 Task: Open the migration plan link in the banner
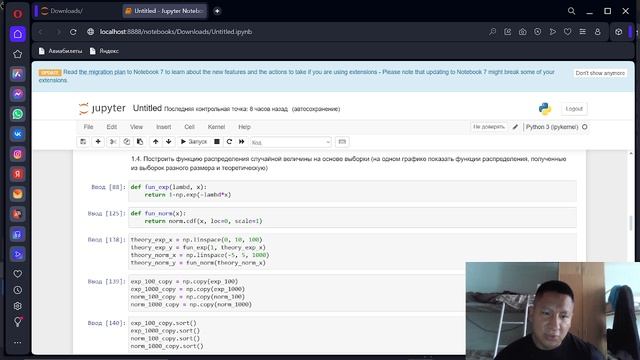point(102,72)
